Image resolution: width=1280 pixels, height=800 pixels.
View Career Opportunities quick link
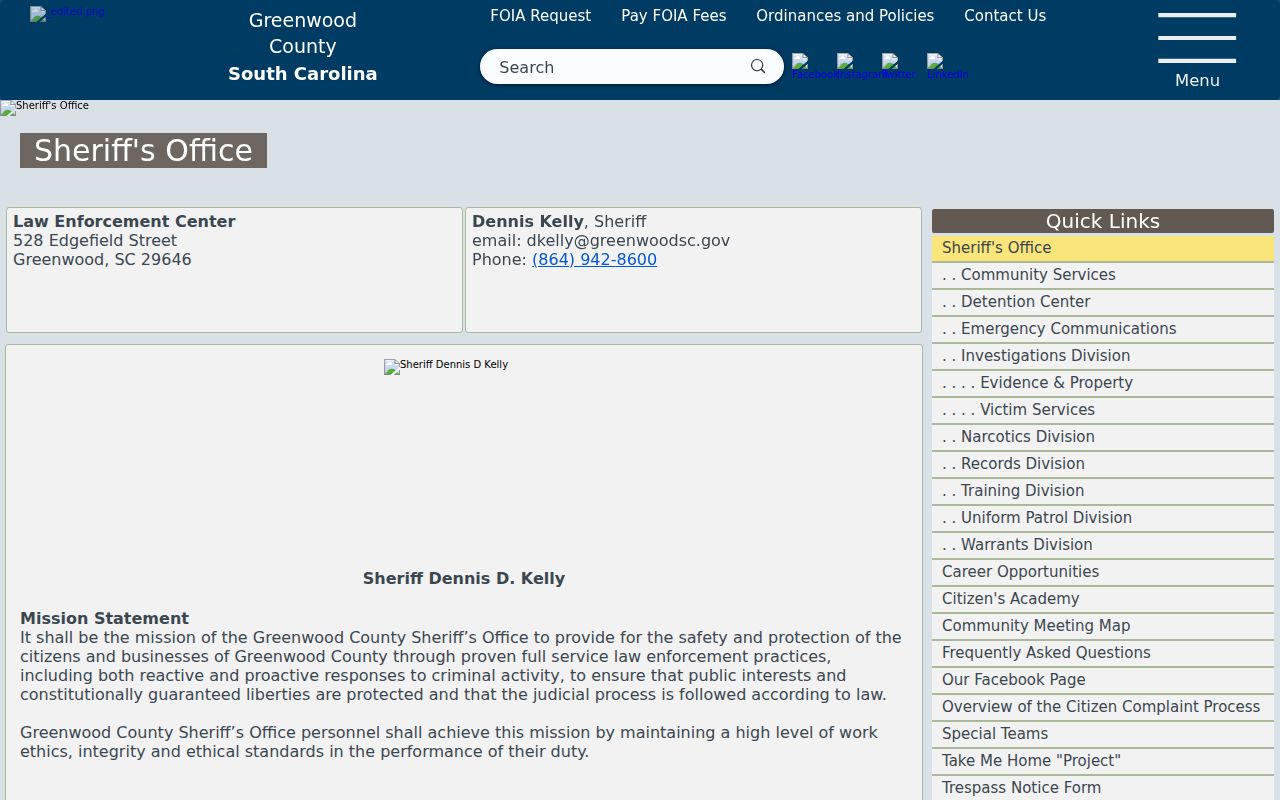click(1103, 572)
